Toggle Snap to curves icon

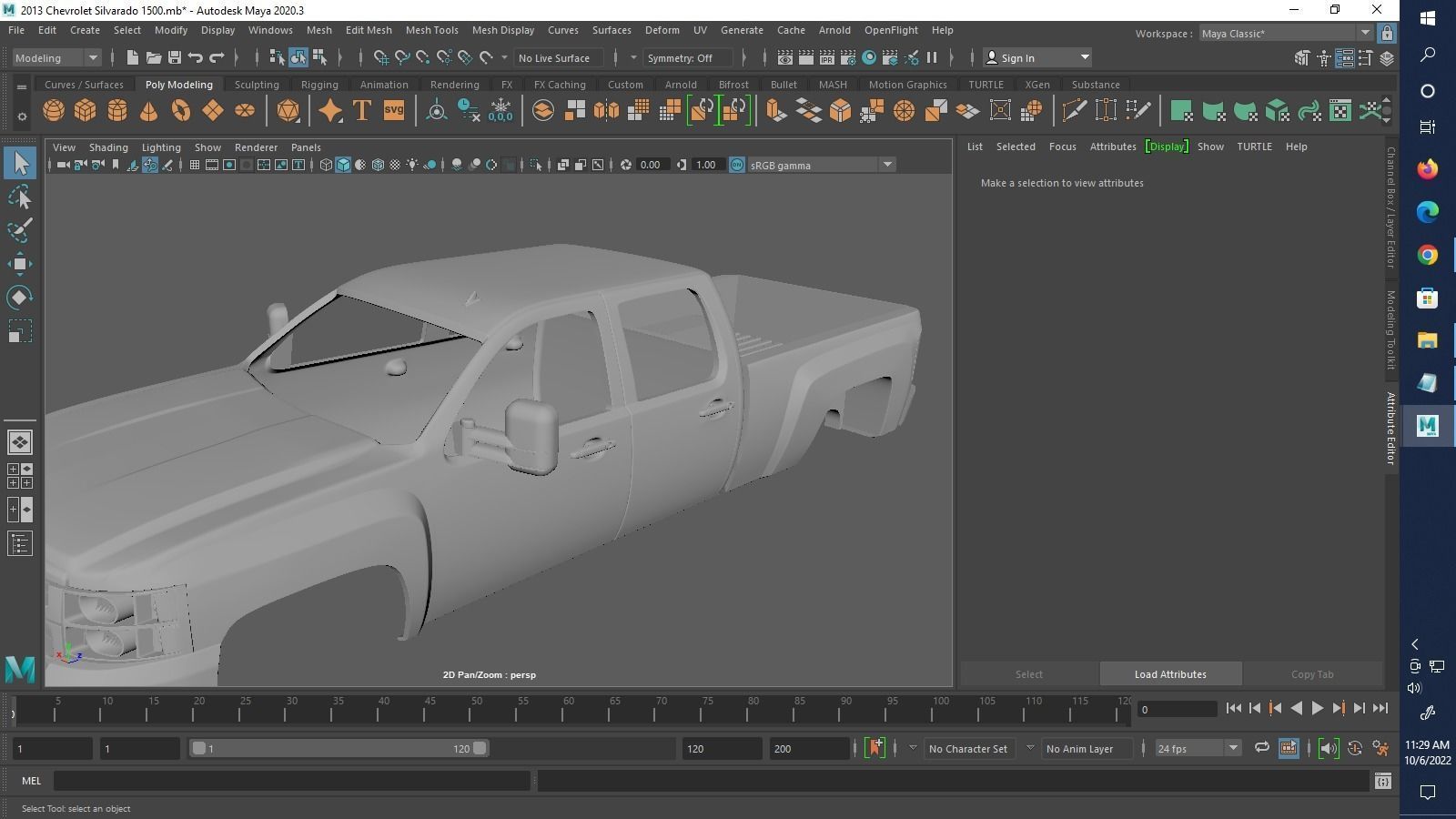coord(402,57)
